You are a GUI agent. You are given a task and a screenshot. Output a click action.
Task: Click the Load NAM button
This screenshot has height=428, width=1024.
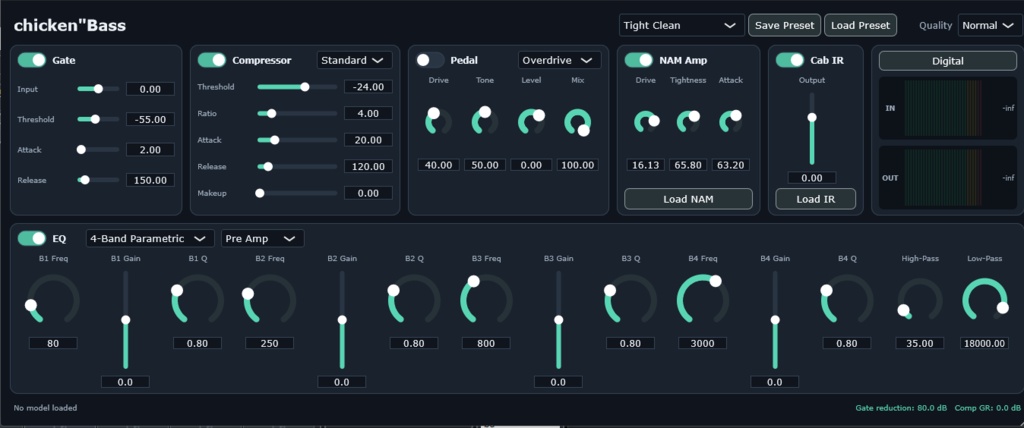pos(688,199)
